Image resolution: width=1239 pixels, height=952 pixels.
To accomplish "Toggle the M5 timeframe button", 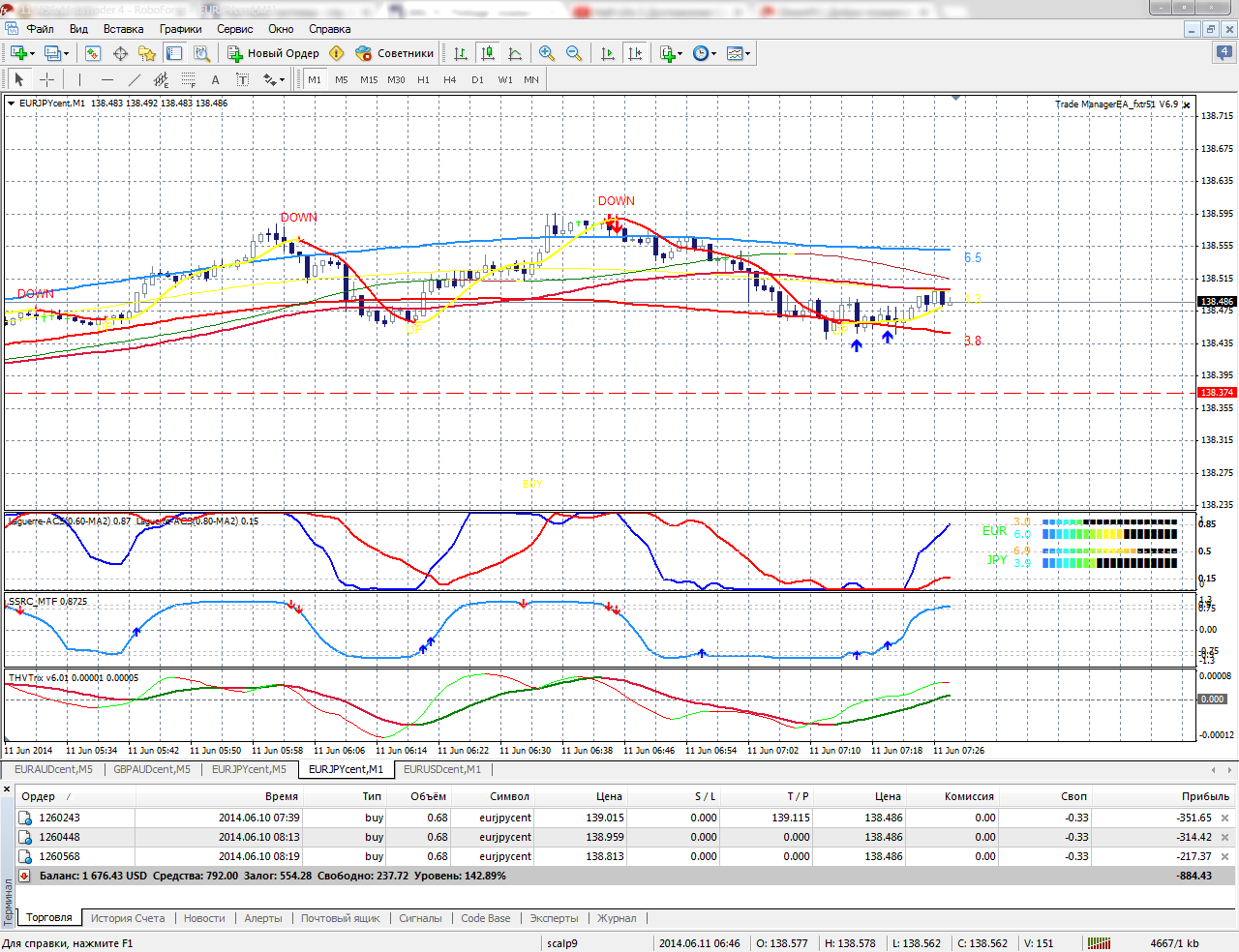I will (x=342, y=79).
